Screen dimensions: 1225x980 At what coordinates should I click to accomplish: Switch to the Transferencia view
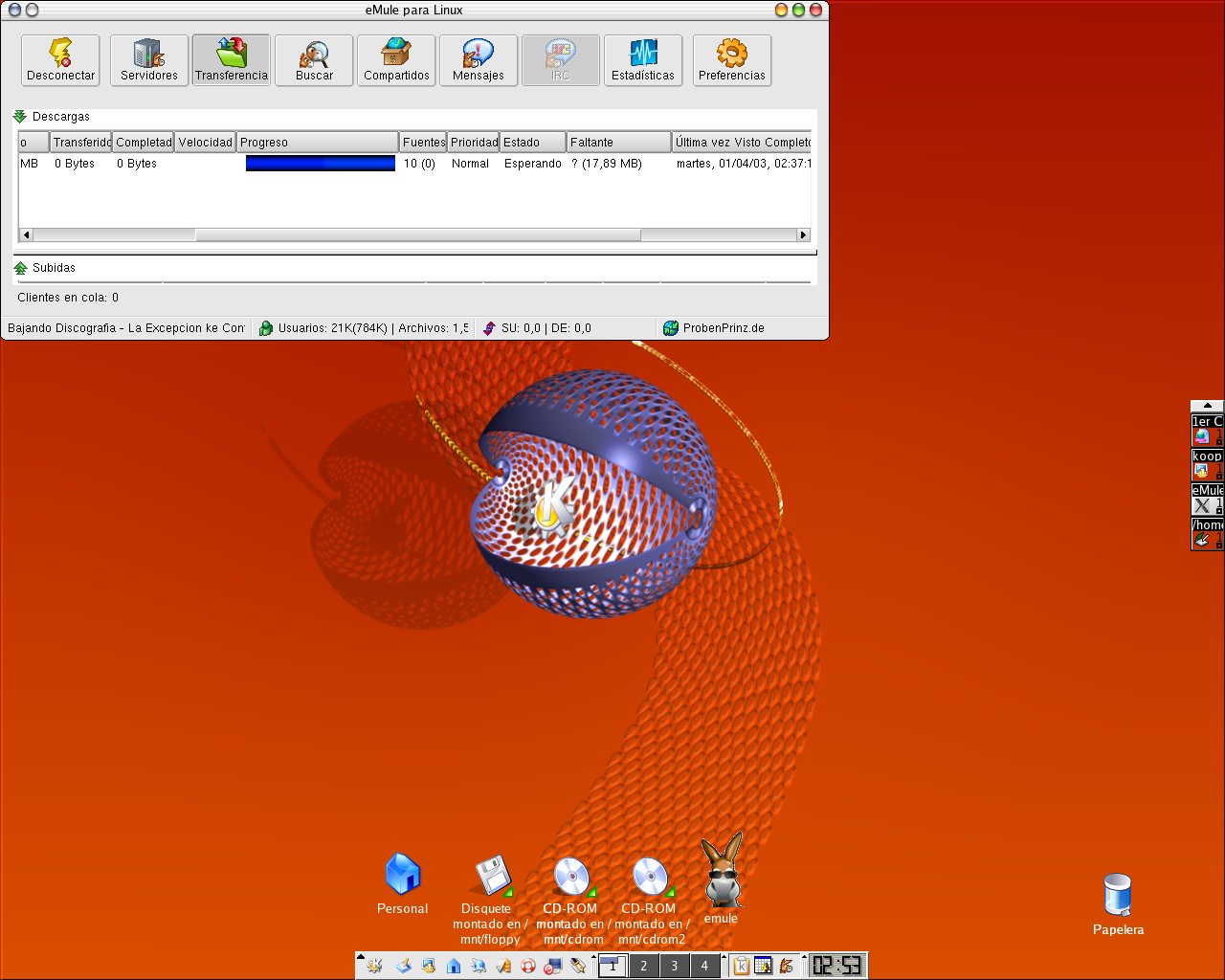click(x=232, y=60)
